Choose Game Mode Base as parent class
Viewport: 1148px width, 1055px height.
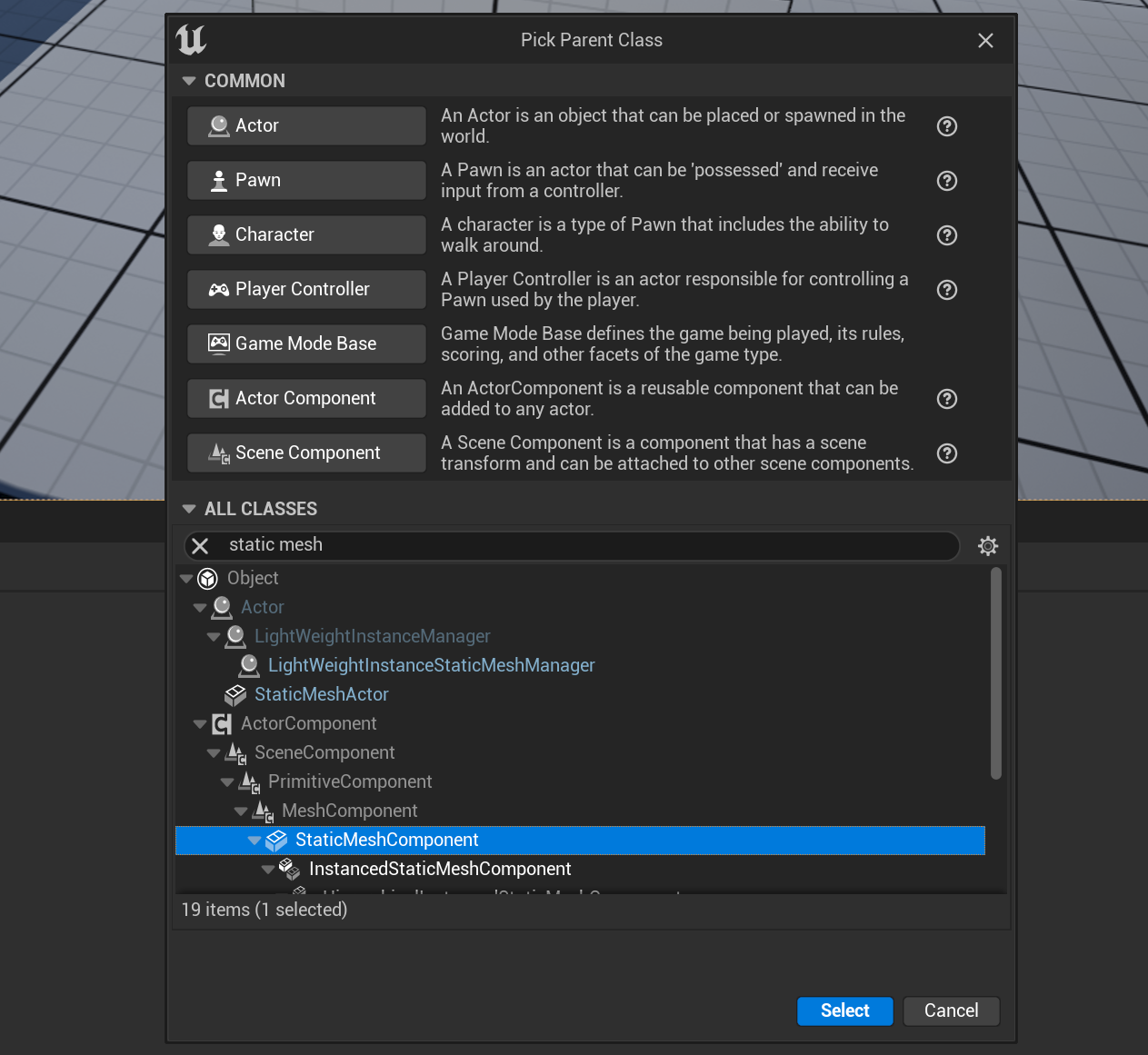click(x=306, y=343)
